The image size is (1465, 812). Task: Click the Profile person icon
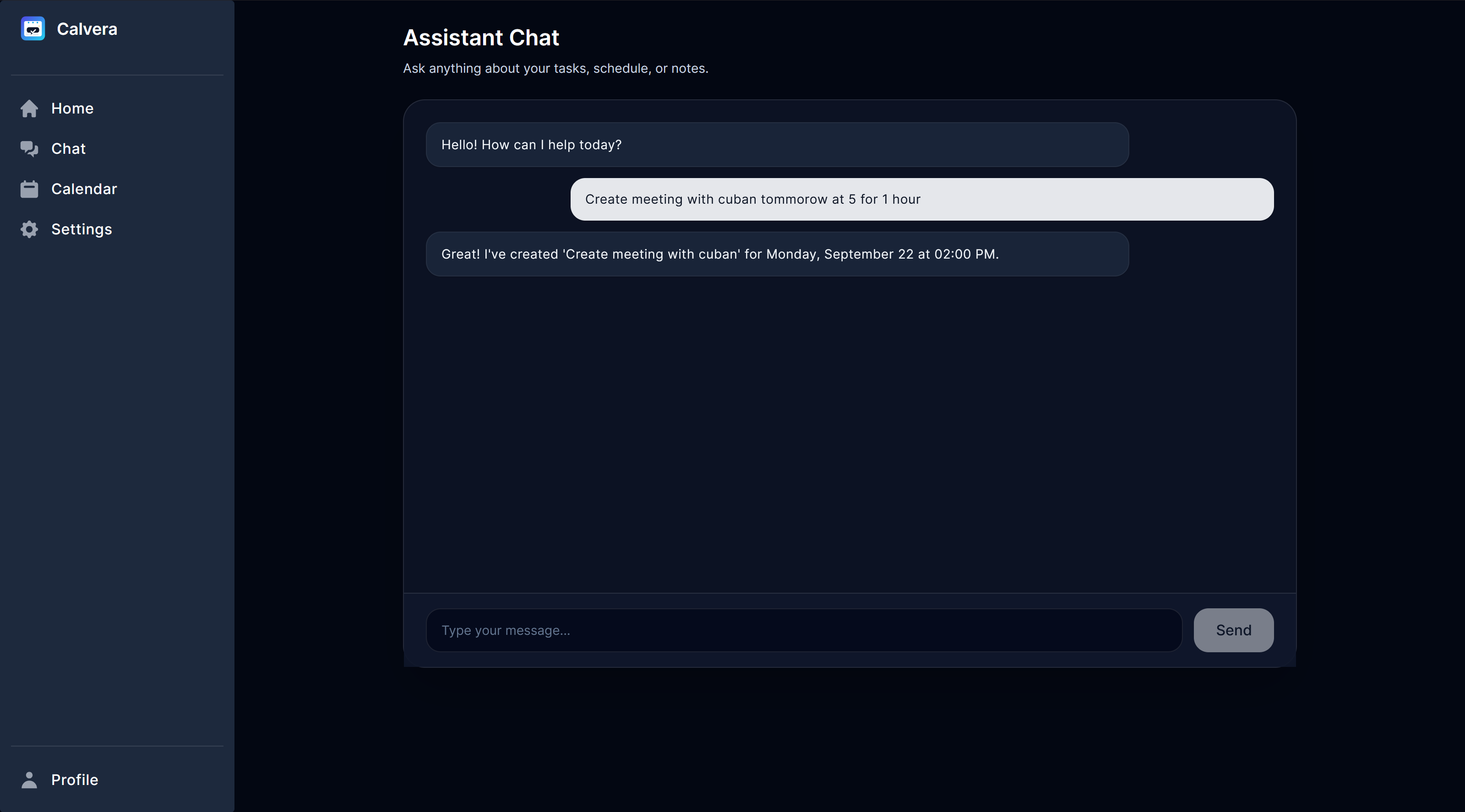pyautogui.click(x=29, y=780)
